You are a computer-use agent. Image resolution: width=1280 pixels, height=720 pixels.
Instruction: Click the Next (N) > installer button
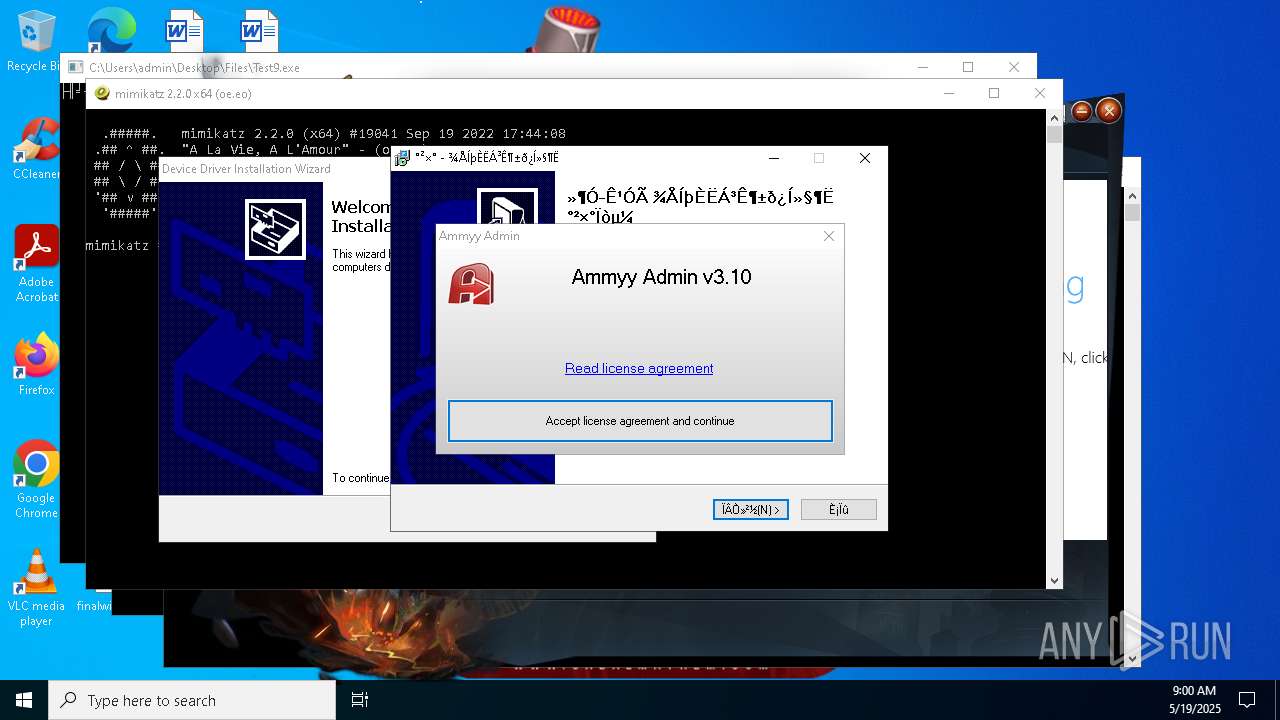coord(751,510)
